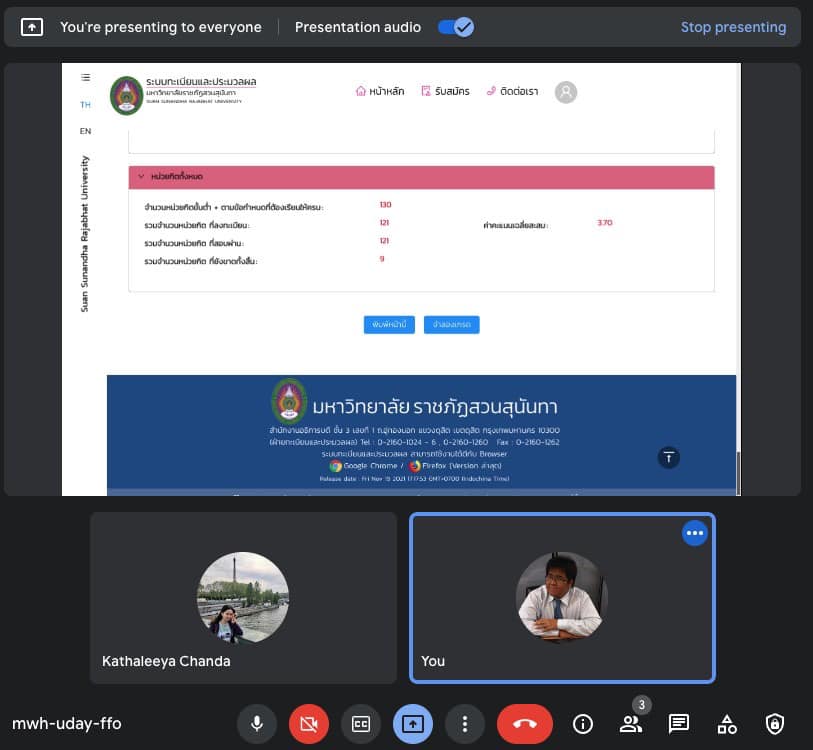Click the present screen button in call bar

(x=413, y=723)
